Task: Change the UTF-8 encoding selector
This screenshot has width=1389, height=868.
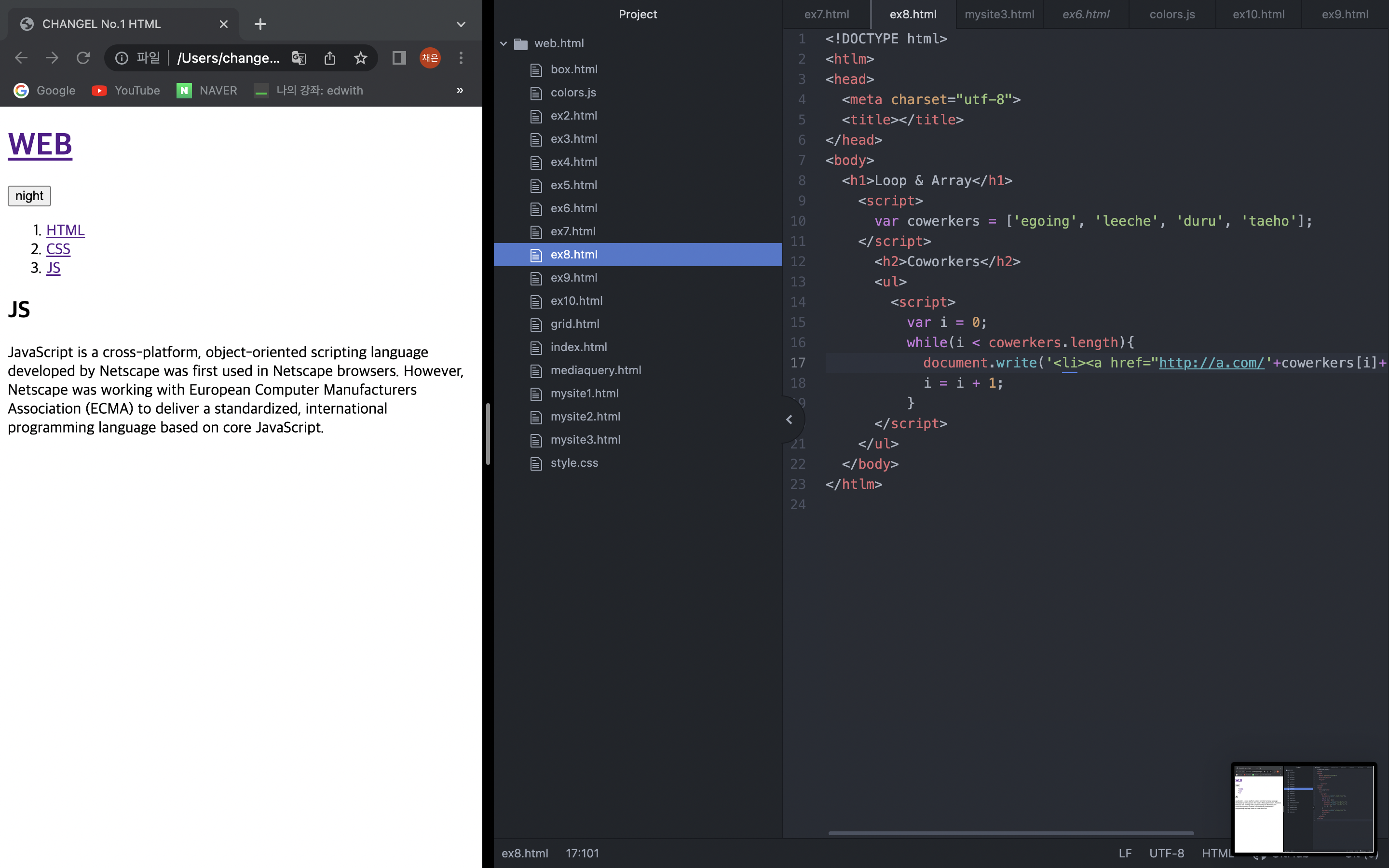Action: click(x=1166, y=853)
